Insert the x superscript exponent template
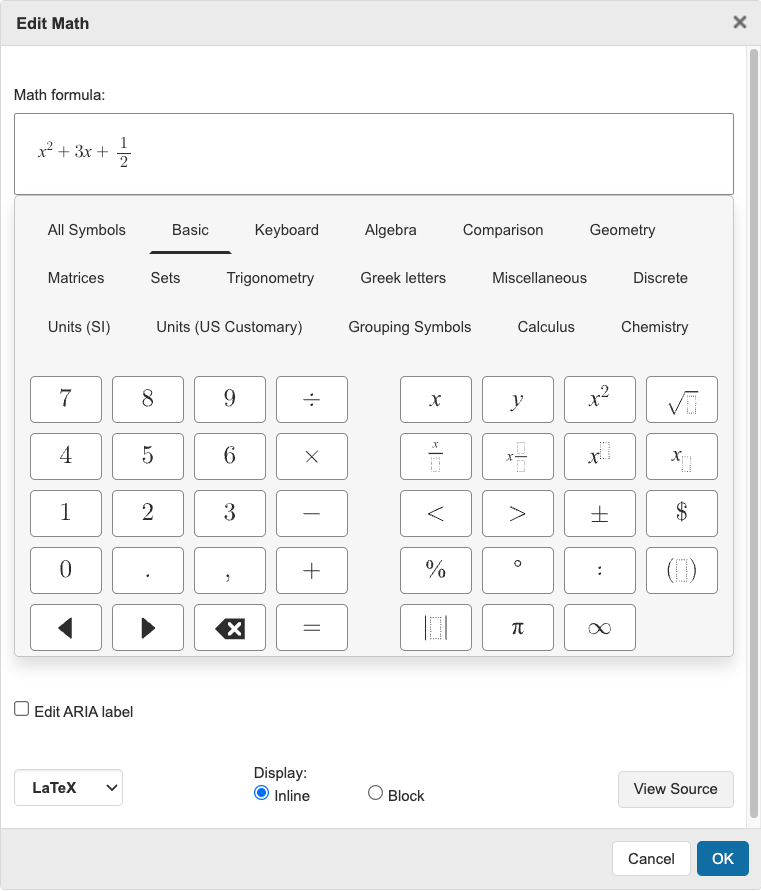761x891 pixels. pyautogui.click(x=600, y=456)
